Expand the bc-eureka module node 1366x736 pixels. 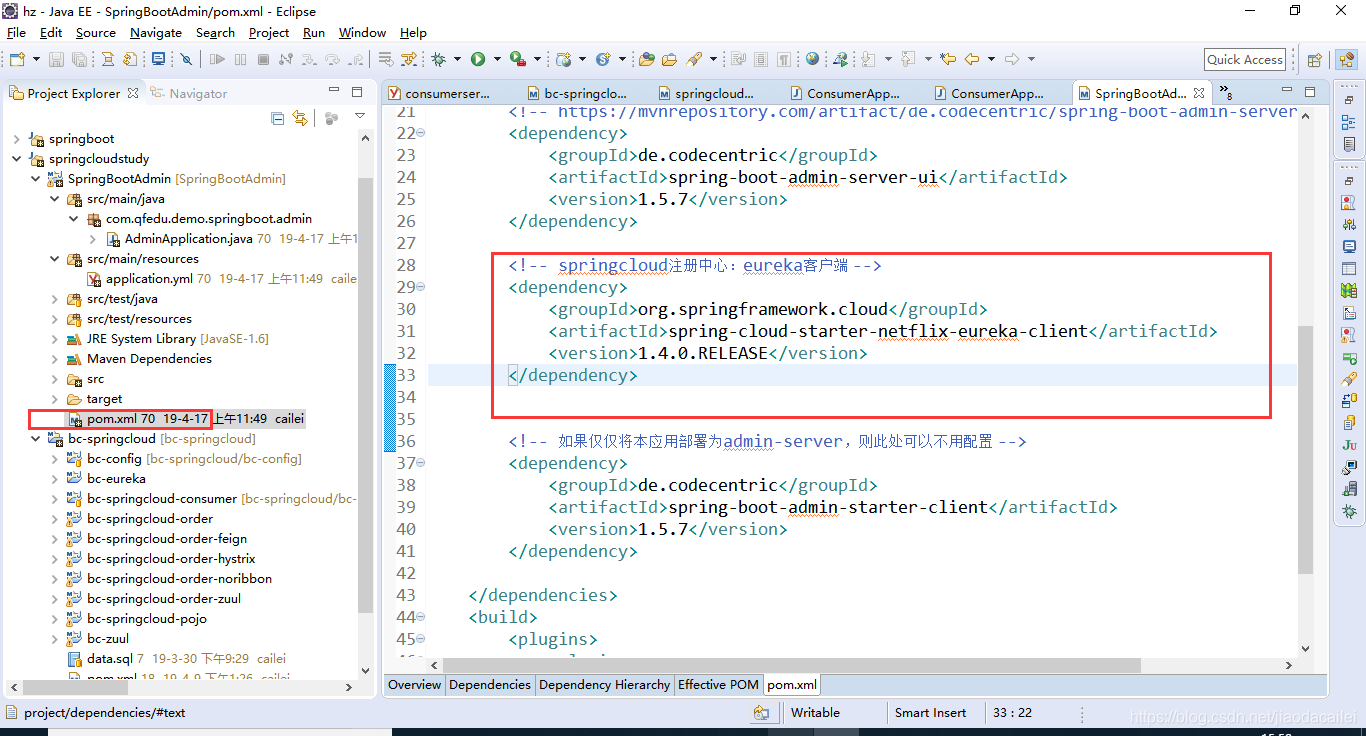pos(55,479)
